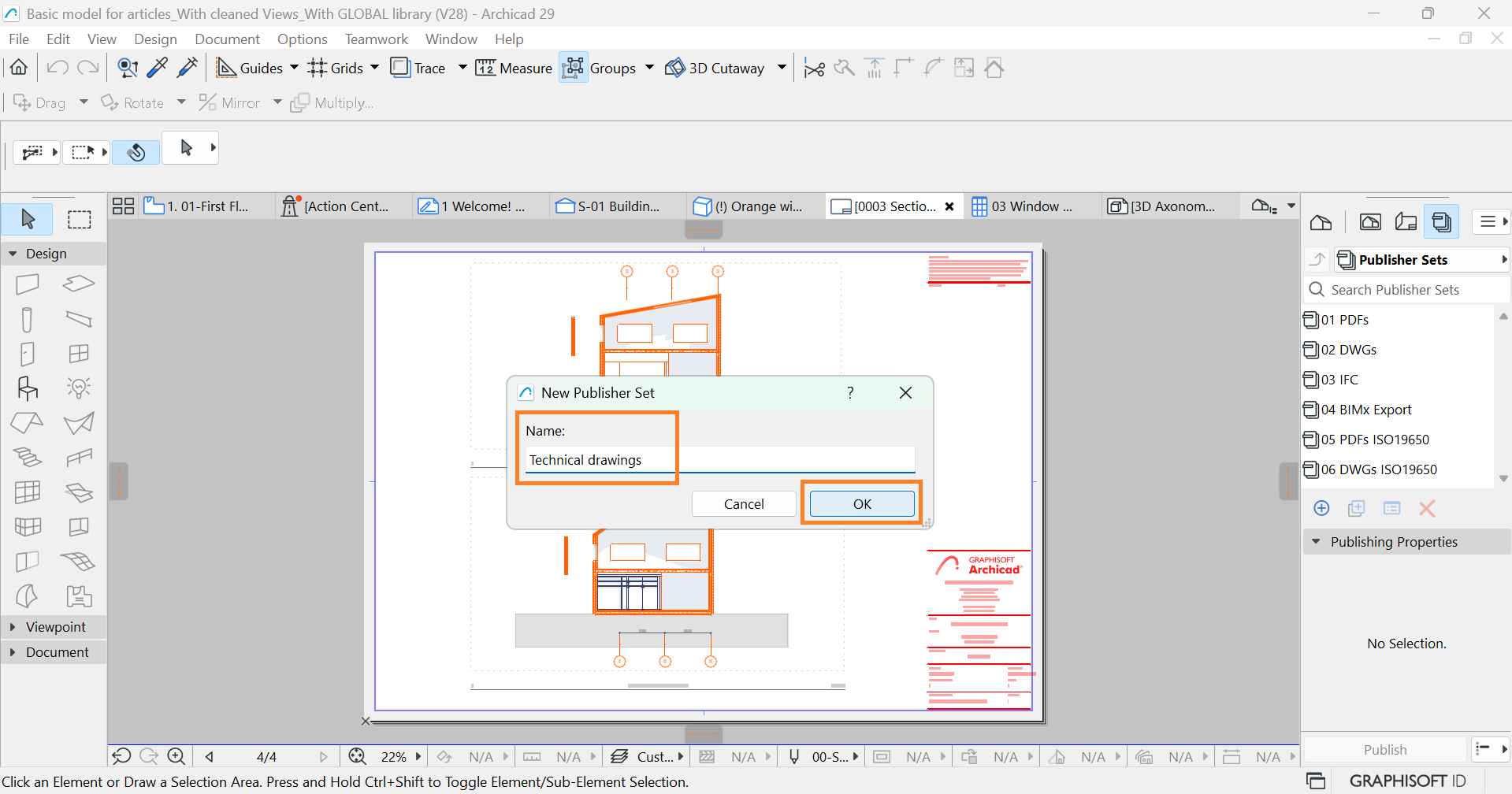The width and height of the screenshot is (1512, 794).
Task: Toggle Suspend Groups button
Action: (574, 68)
